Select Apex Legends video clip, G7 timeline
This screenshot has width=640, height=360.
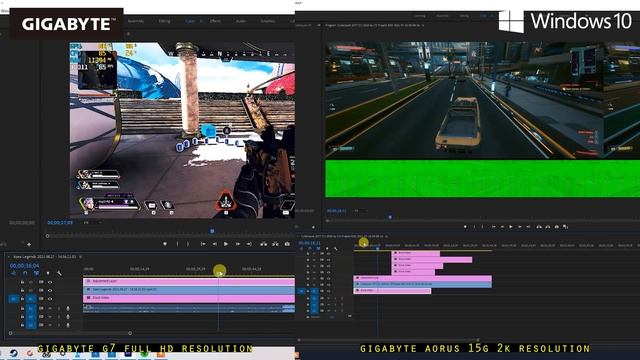coord(189,290)
